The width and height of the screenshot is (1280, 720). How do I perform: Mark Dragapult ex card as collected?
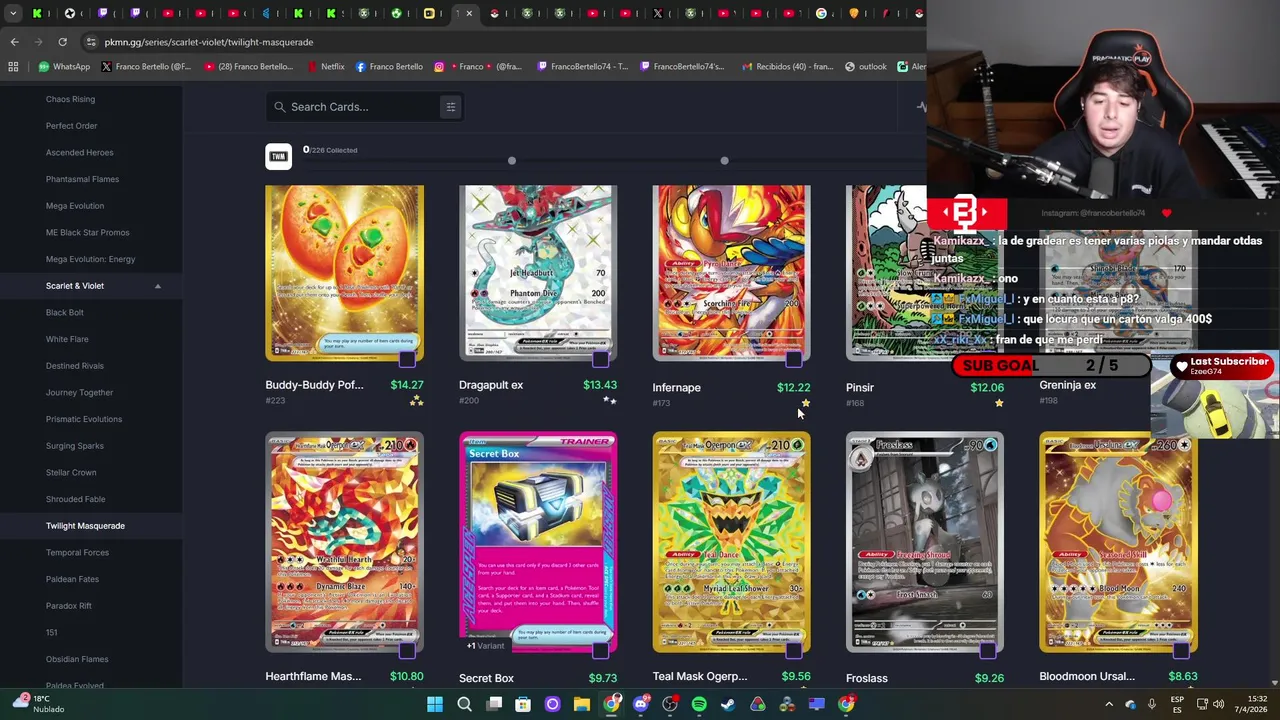click(600, 359)
